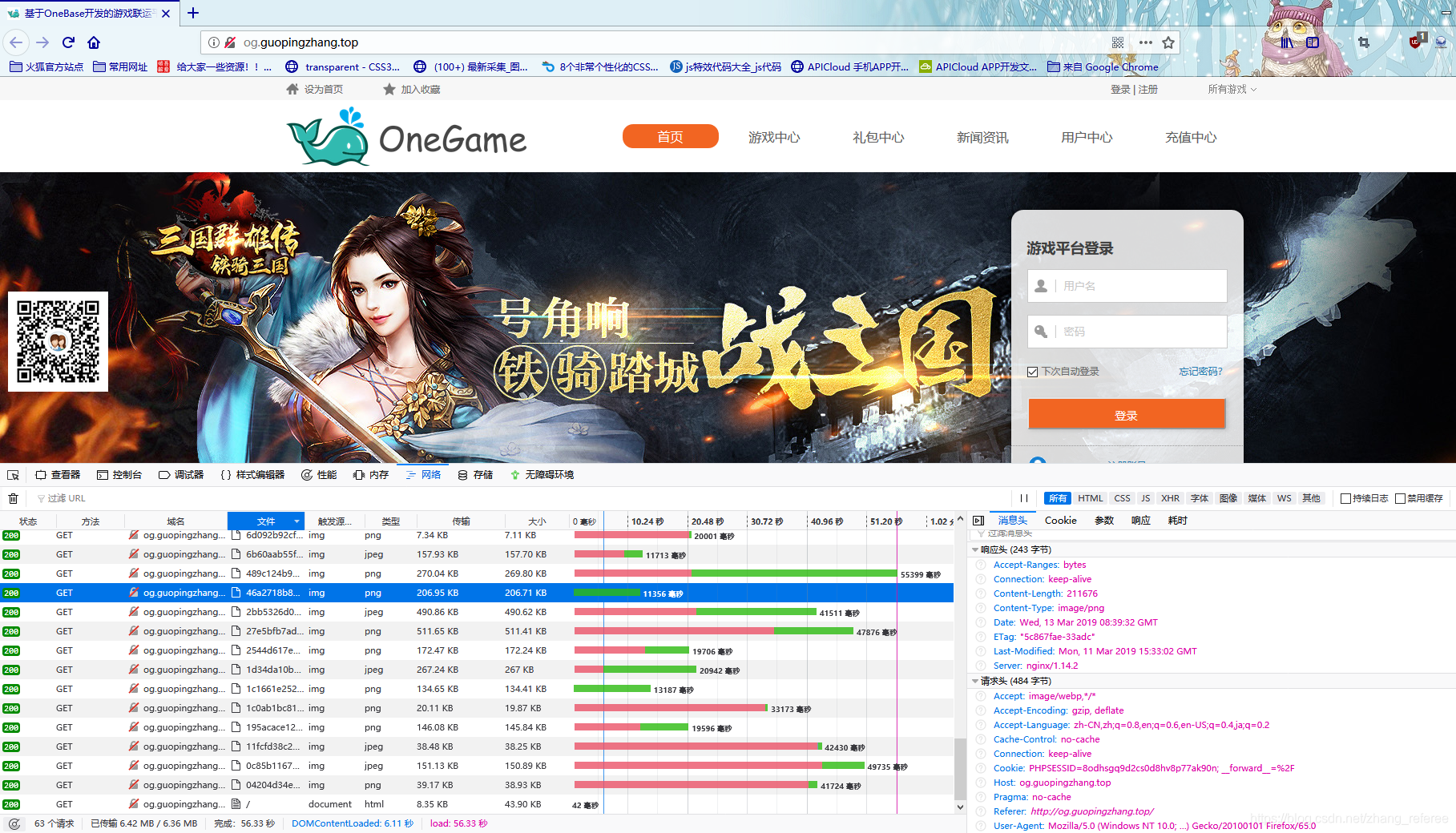Open the QR code icon in address bar
This screenshot has height=833, width=1456.
click(x=1118, y=42)
